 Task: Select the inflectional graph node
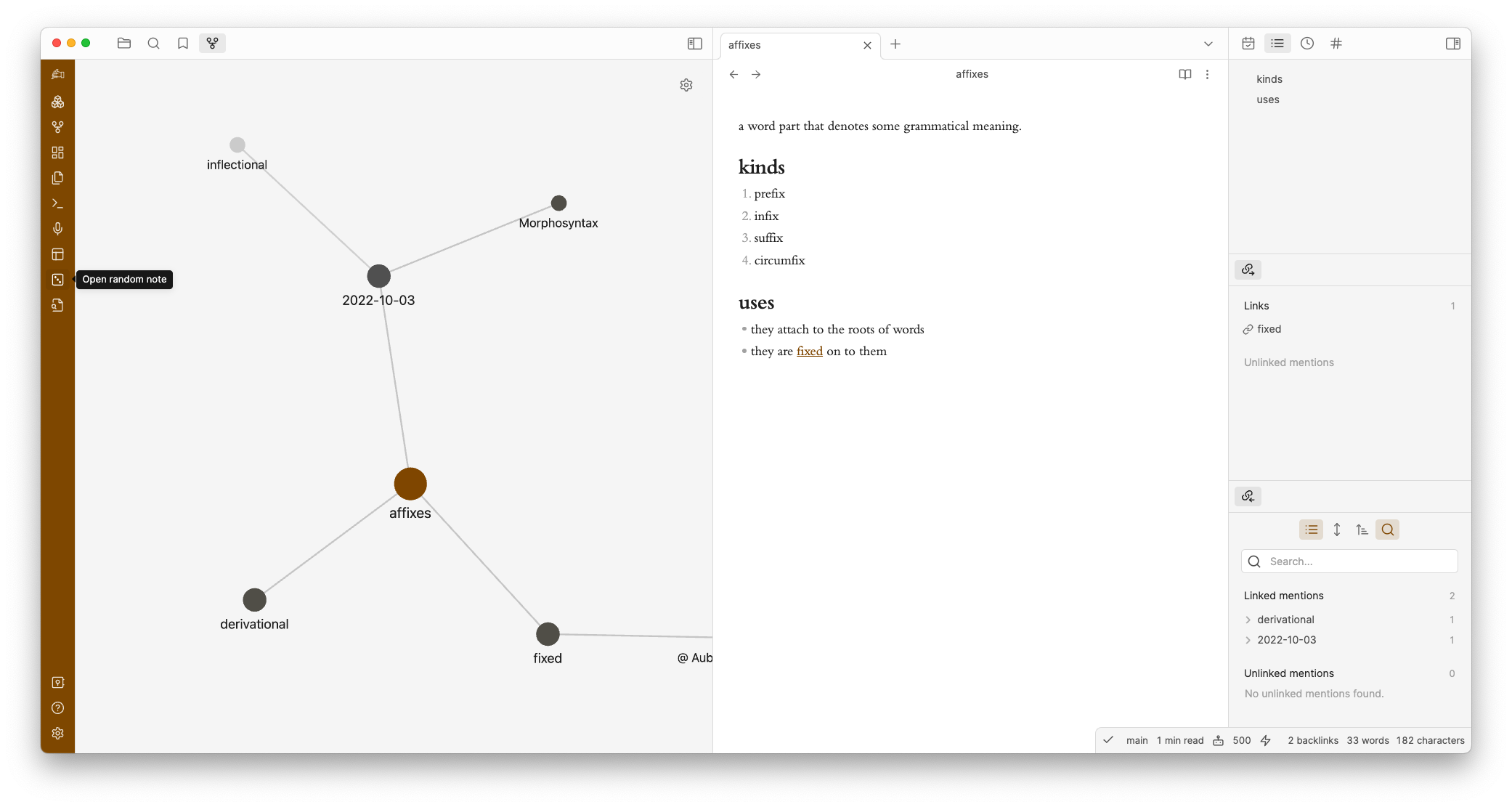point(237,145)
